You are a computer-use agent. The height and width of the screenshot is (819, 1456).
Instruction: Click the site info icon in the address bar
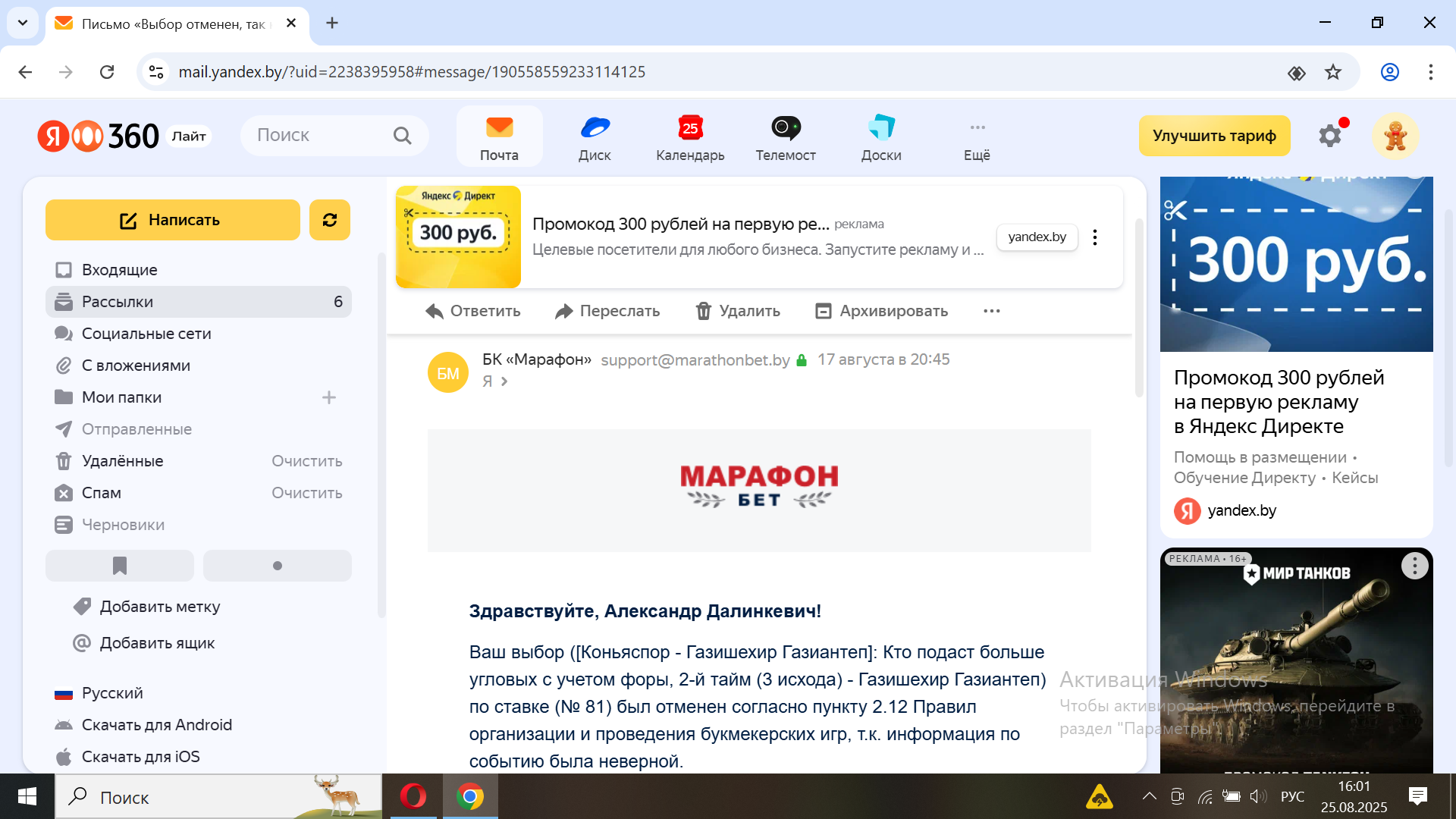(x=156, y=72)
